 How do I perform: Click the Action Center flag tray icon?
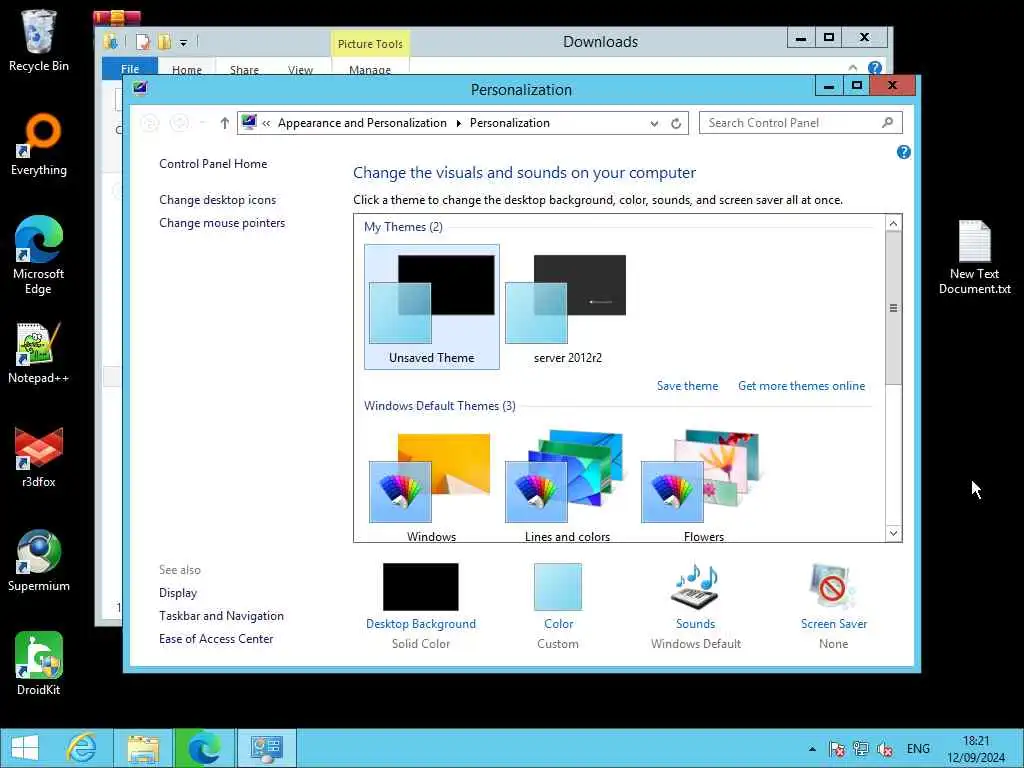click(837, 749)
